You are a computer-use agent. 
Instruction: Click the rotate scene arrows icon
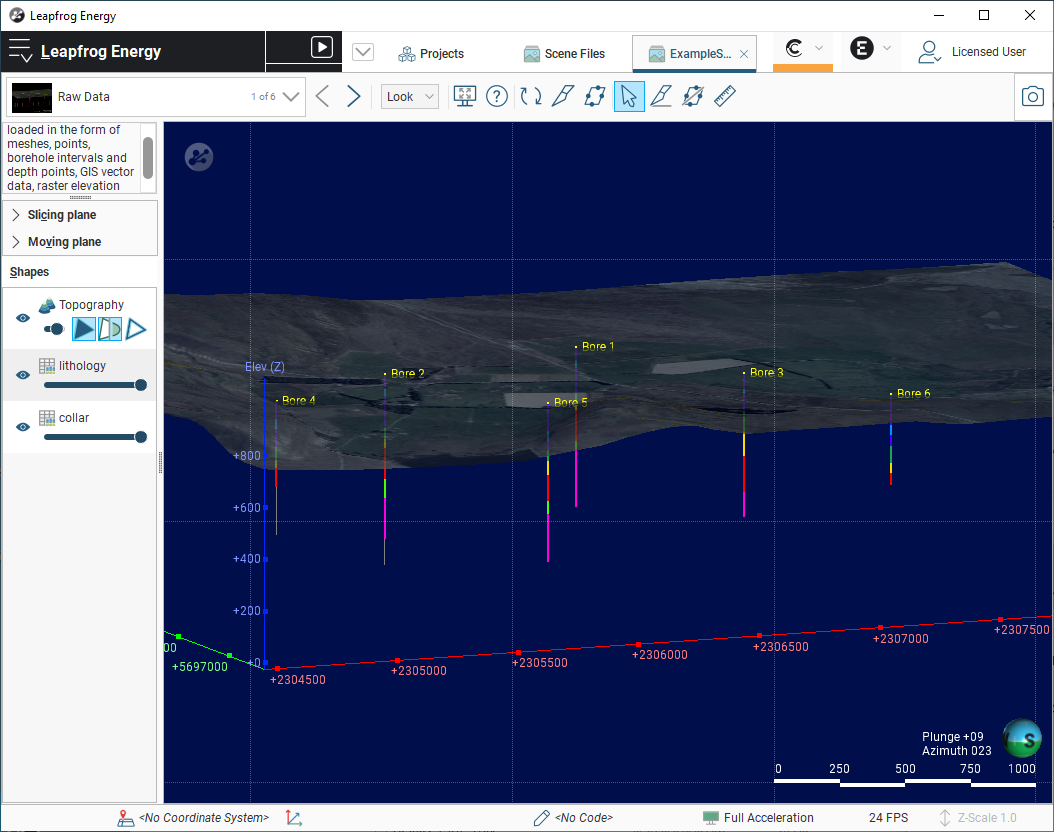(x=531, y=96)
